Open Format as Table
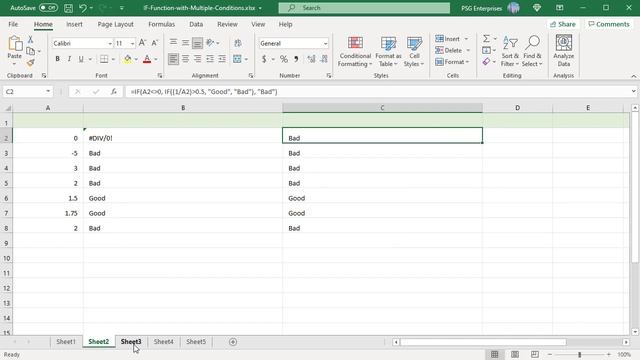The height and width of the screenshot is (360, 640). click(x=388, y=52)
